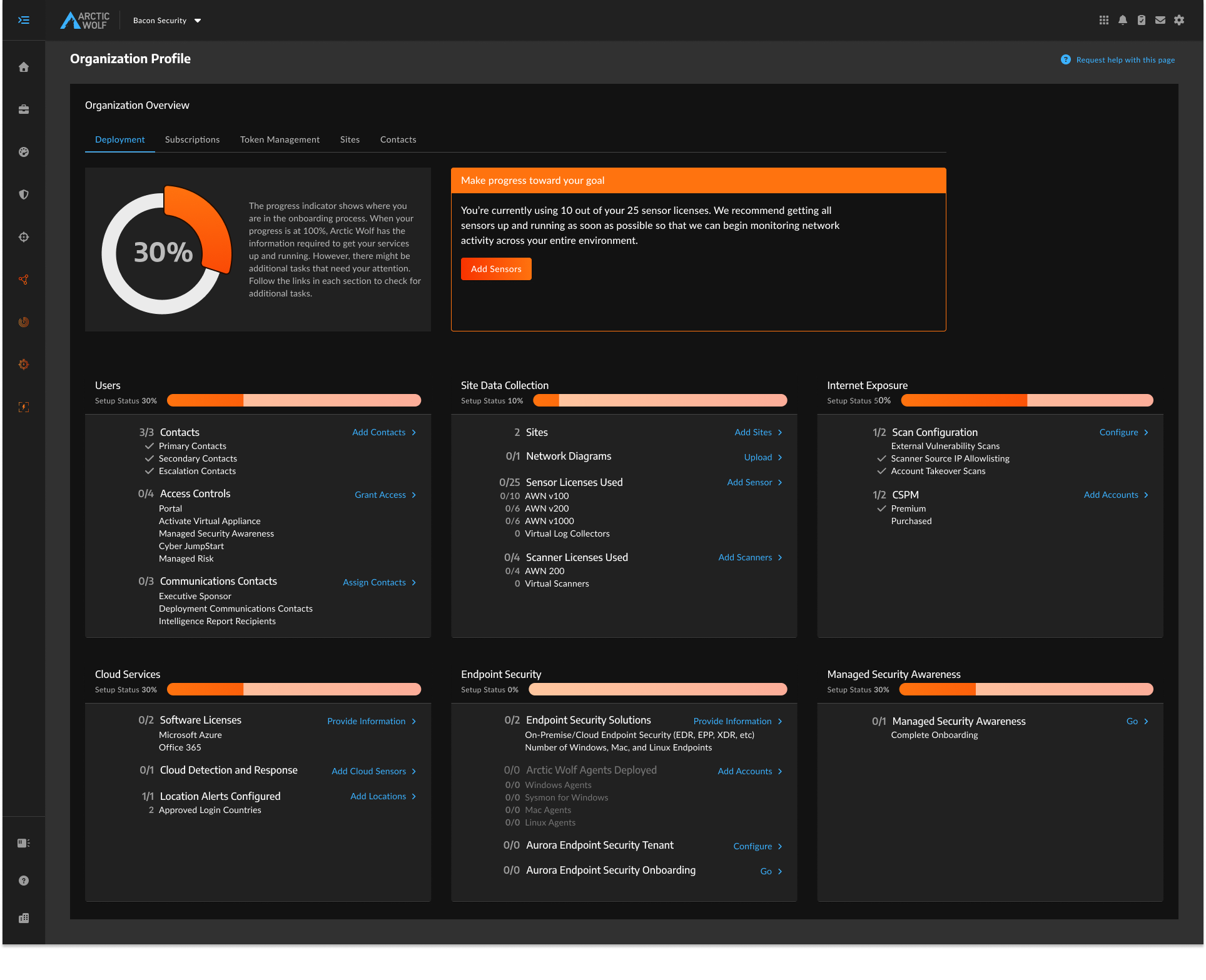
Task: Click the Scan Configuration Configure chevron
Action: (x=1146, y=432)
